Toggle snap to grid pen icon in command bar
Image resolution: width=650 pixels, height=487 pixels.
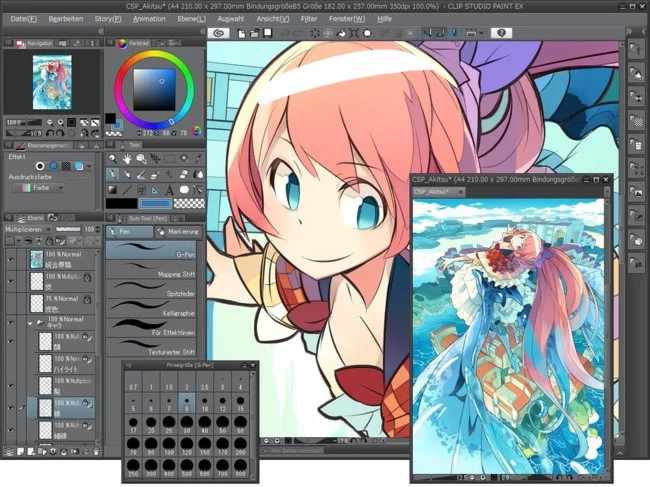(x=454, y=33)
